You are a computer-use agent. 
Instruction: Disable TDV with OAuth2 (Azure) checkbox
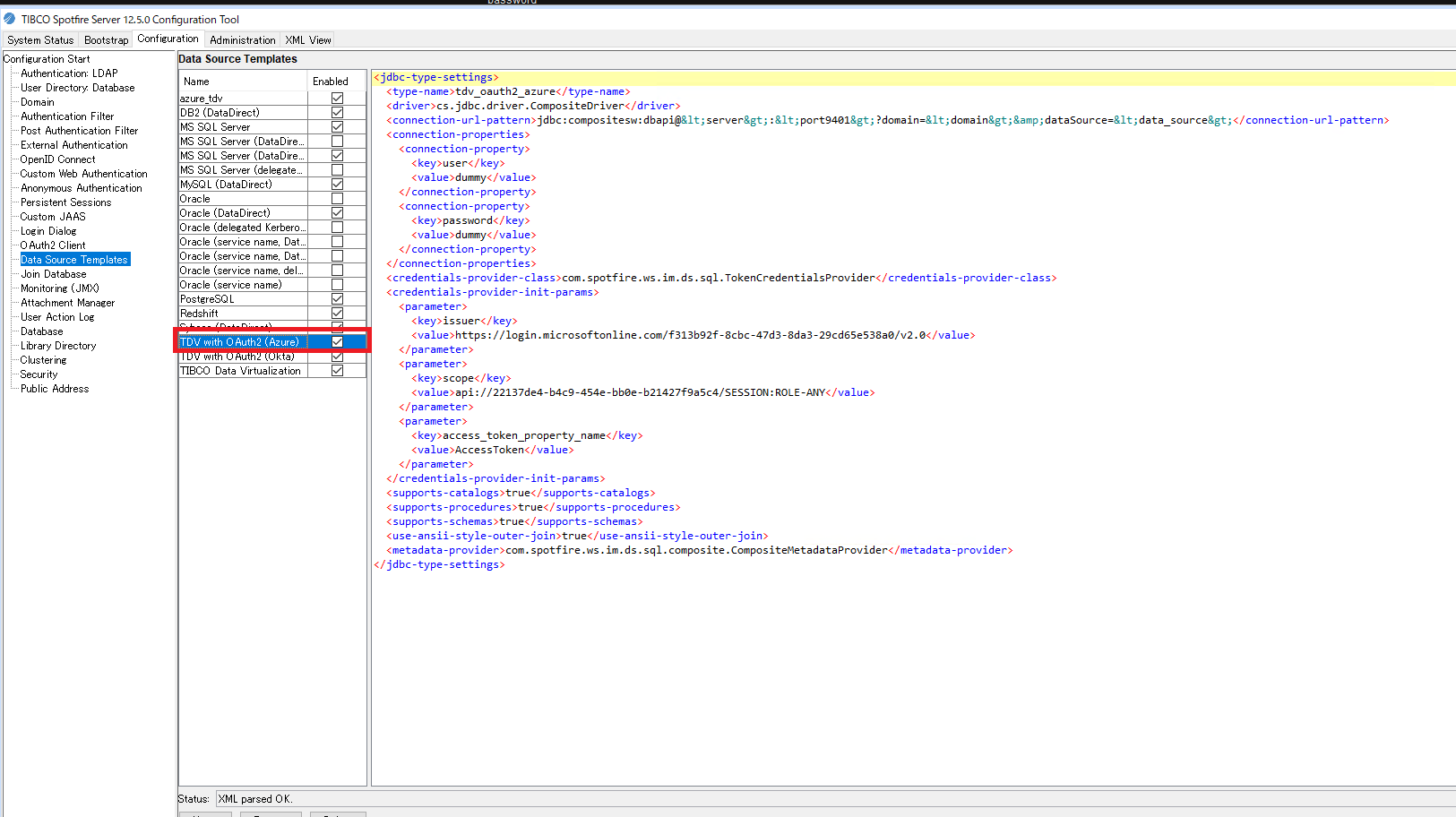coord(337,342)
